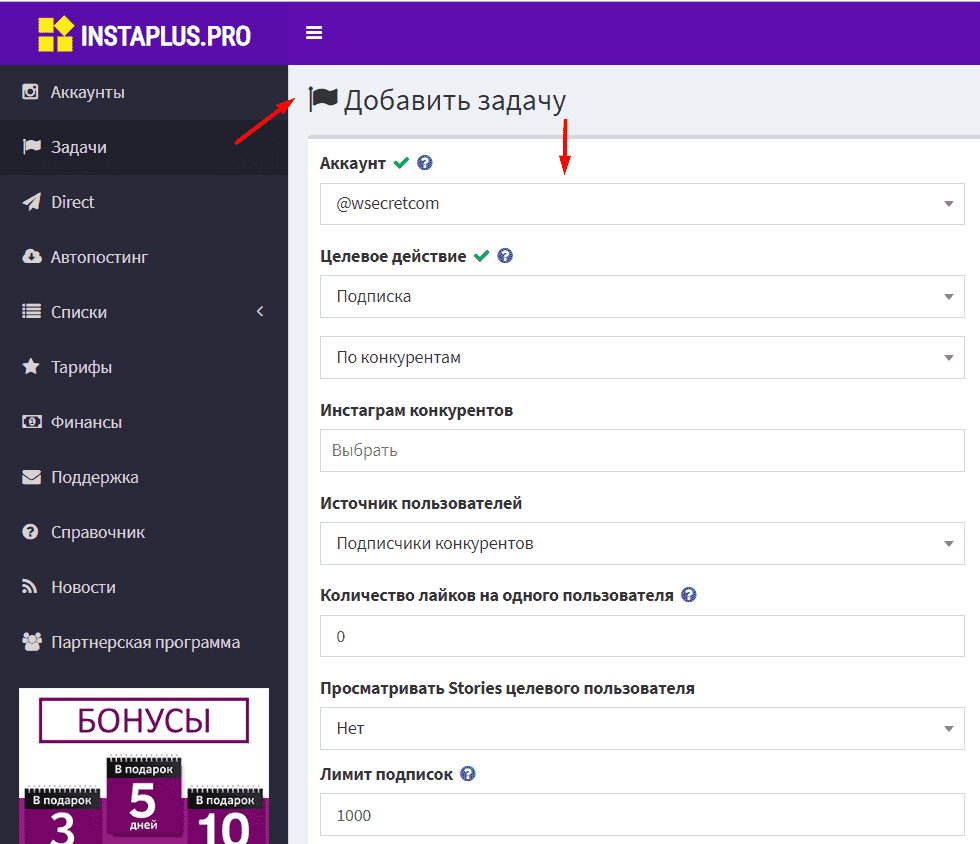Click the help icon next to Лимит подписок

point(468,774)
